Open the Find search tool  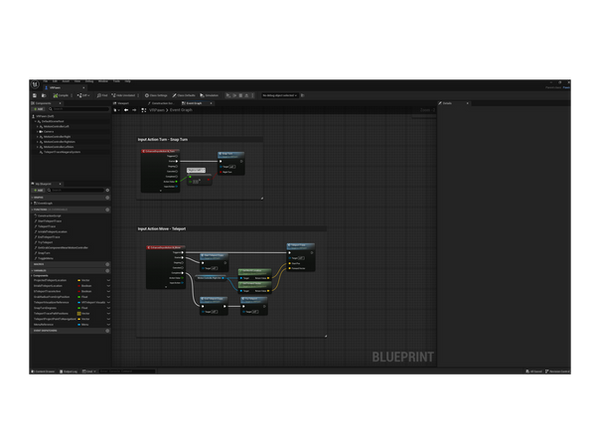pos(102,95)
